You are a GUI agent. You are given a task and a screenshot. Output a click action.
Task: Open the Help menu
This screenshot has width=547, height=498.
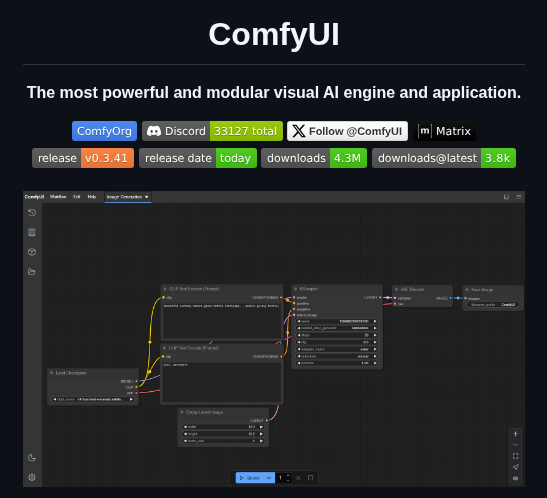click(x=92, y=197)
